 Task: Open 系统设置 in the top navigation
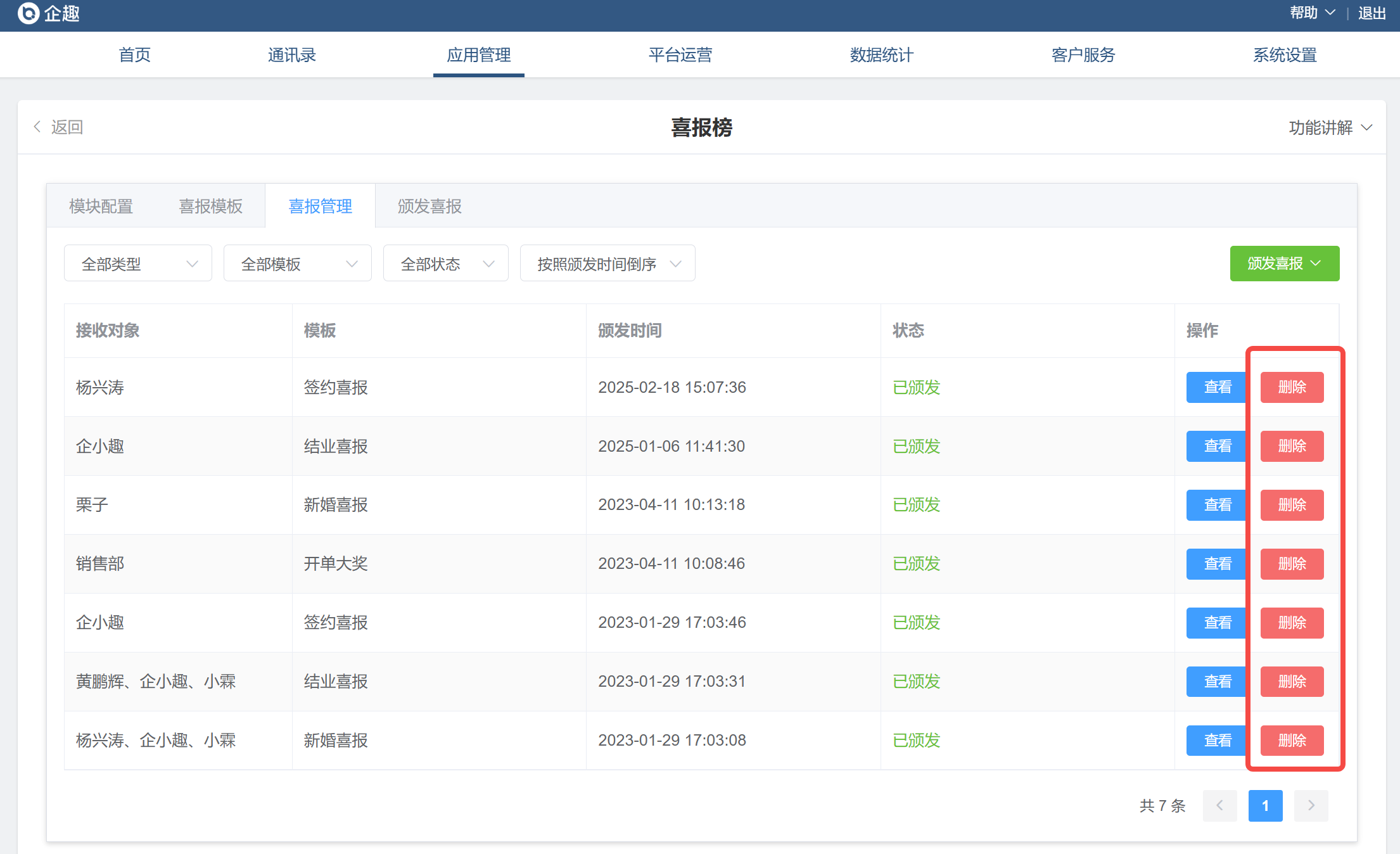click(1284, 55)
